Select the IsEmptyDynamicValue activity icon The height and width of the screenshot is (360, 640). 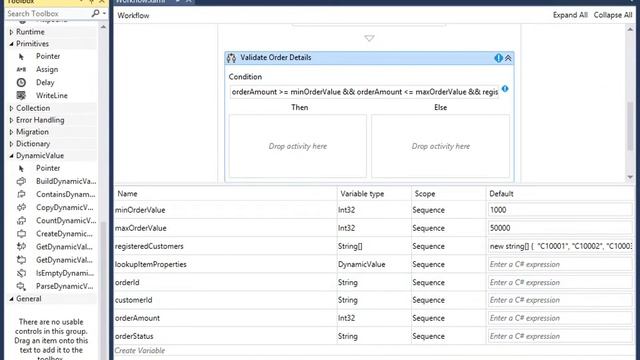point(21,273)
